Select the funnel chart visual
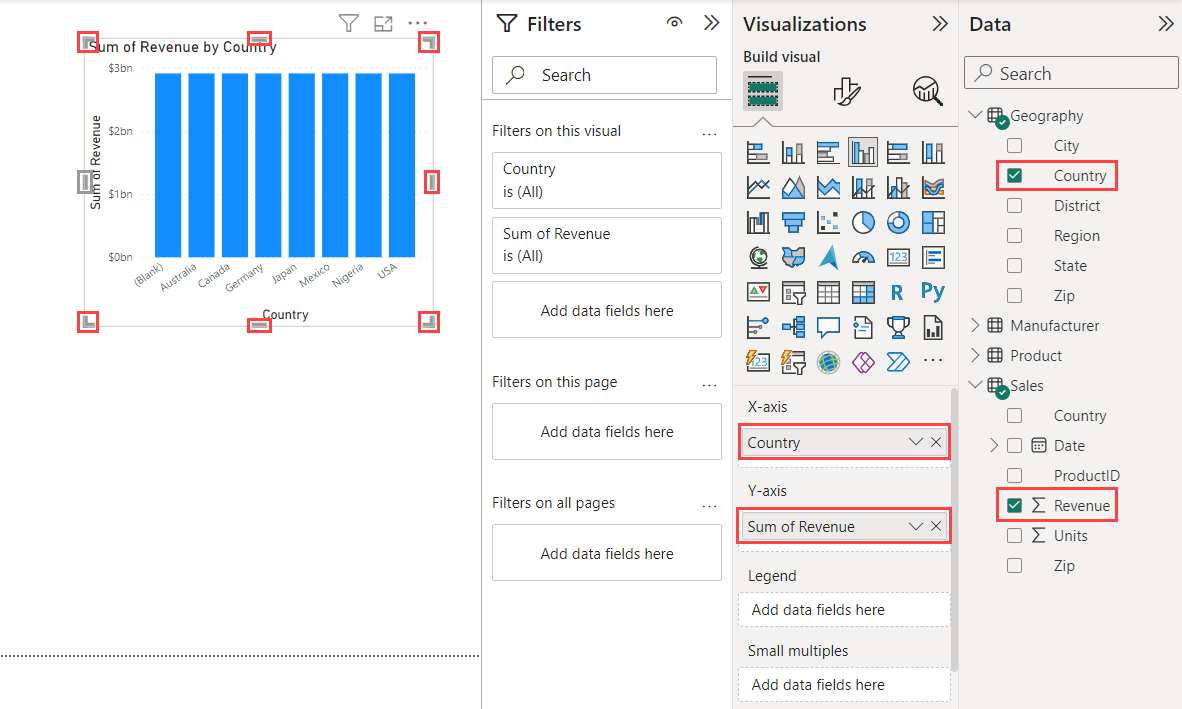This screenshot has height=709, width=1182. (793, 222)
